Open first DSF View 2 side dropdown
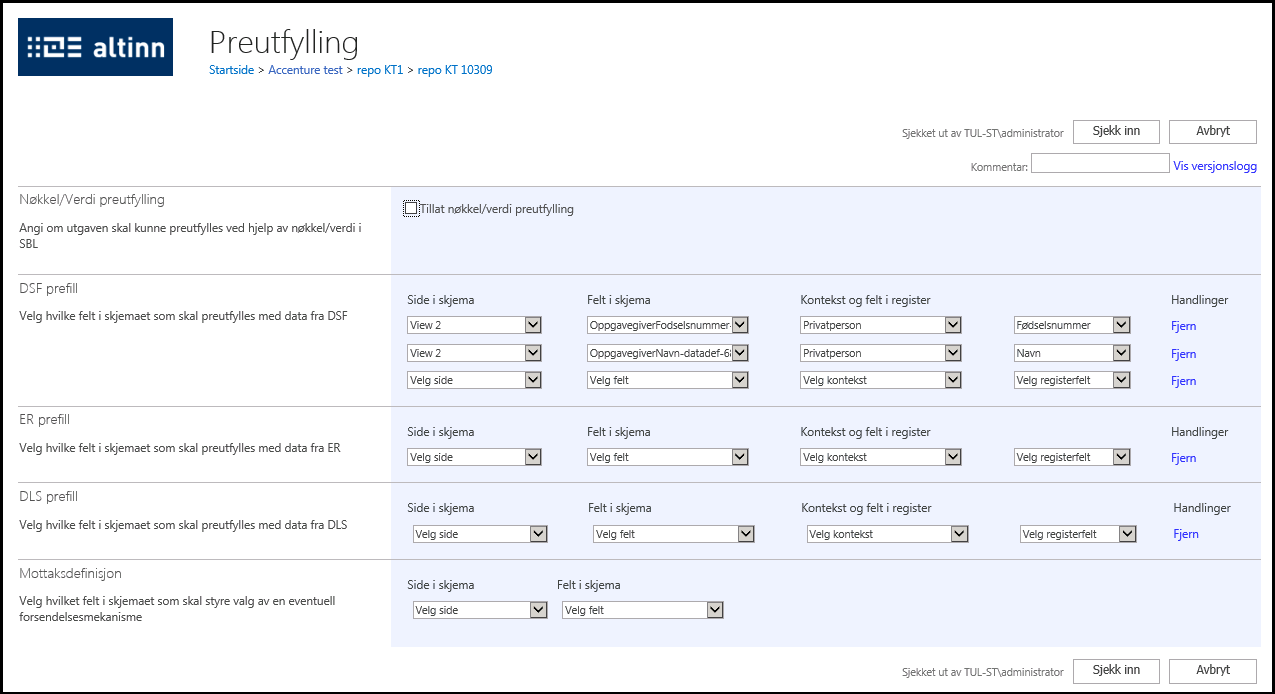 point(474,325)
